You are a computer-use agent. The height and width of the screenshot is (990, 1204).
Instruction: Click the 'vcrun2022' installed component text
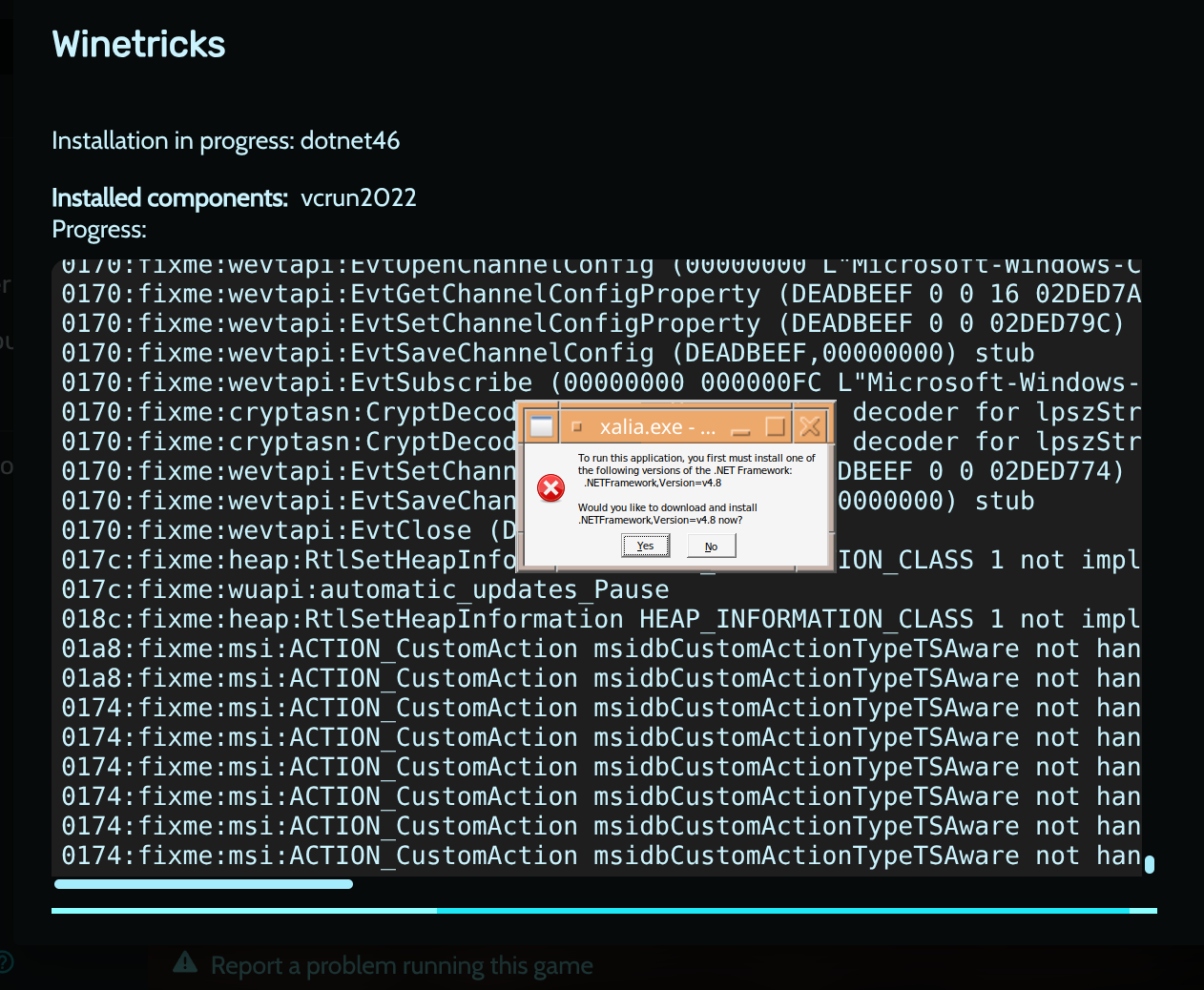359,197
